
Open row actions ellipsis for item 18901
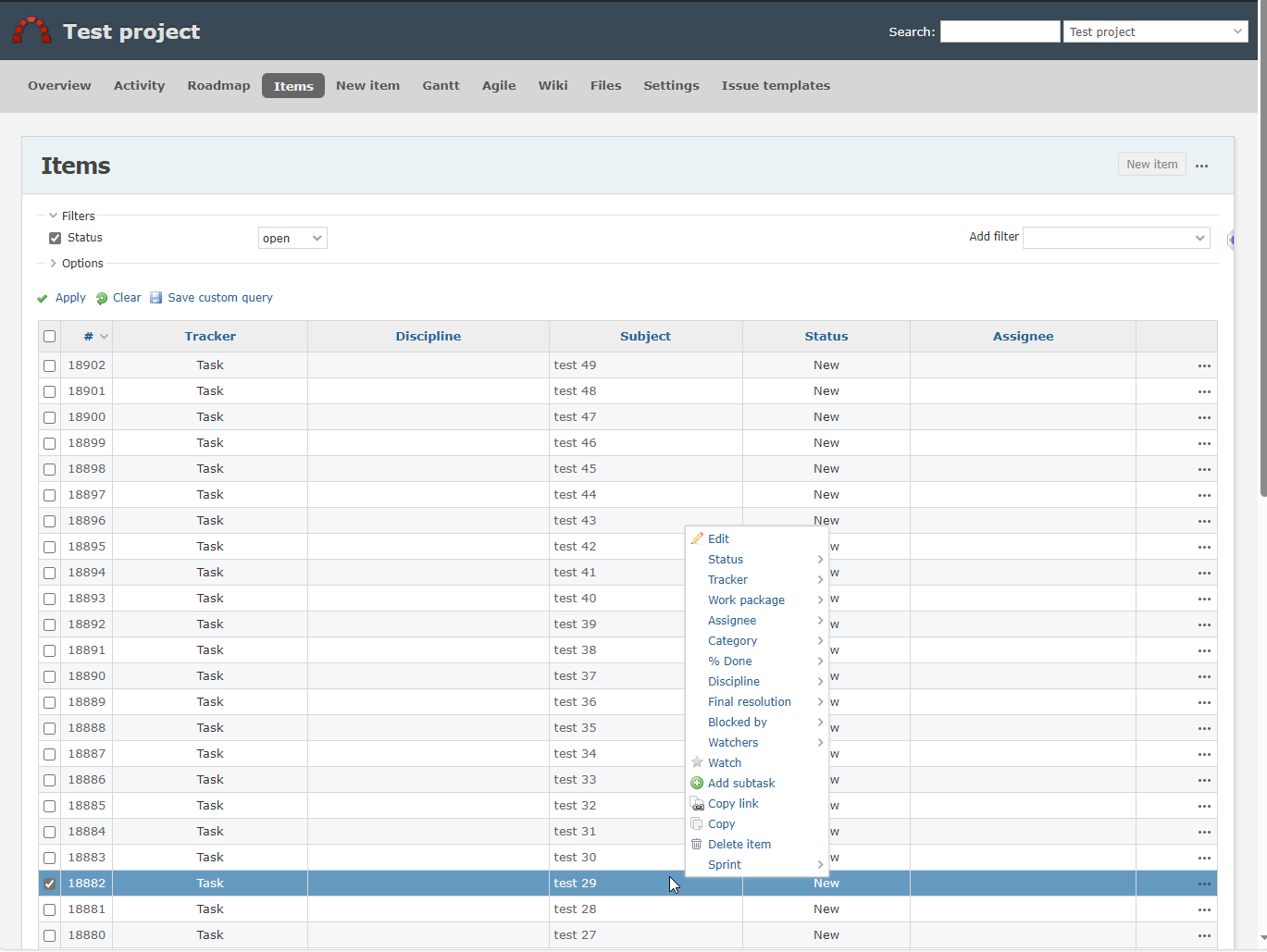click(1204, 391)
